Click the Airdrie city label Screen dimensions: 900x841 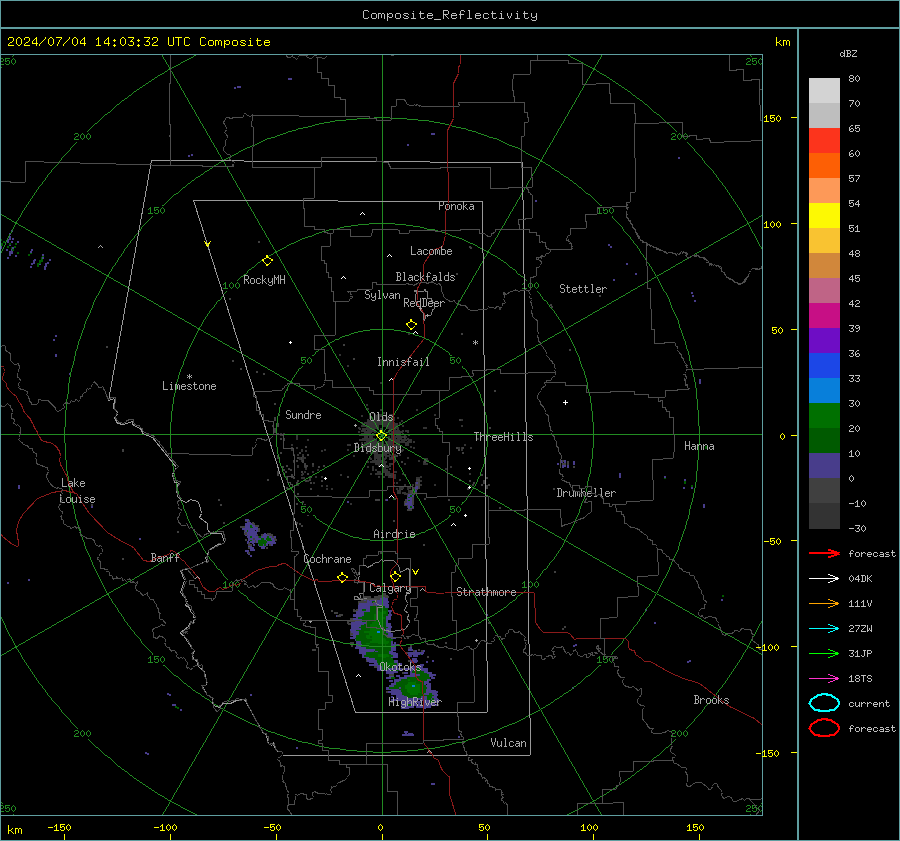tap(394, 534)
